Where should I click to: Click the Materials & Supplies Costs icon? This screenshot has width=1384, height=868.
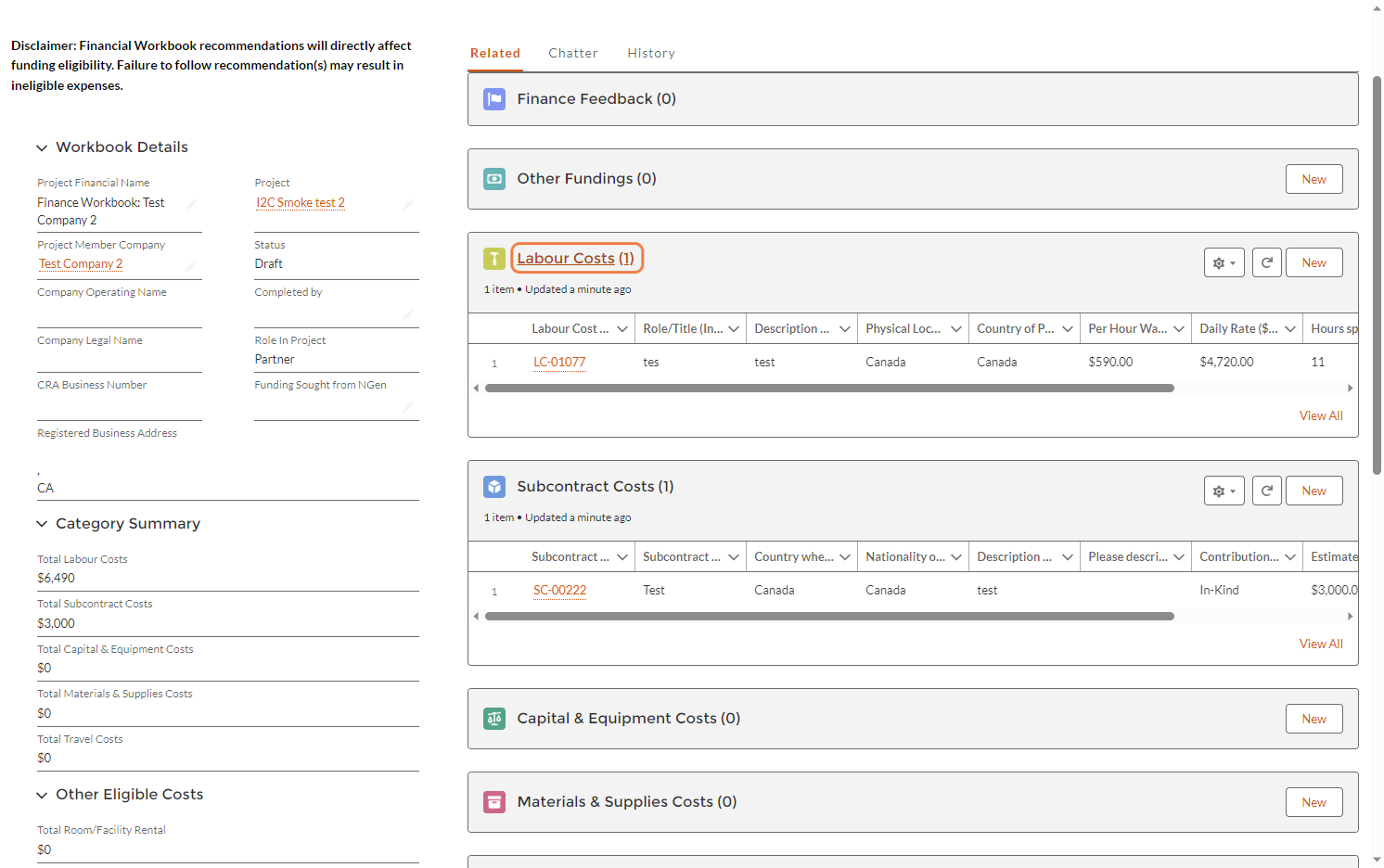[x=494, y=802]
